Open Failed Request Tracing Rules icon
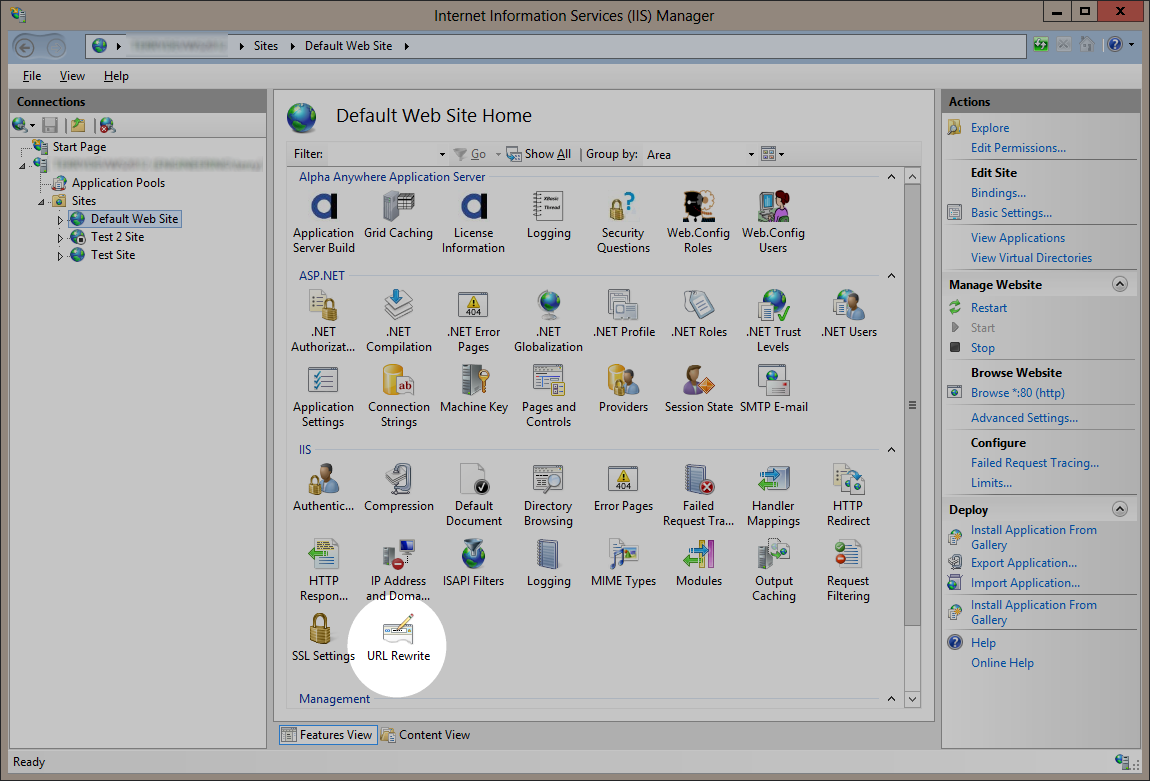The image size is (1150, 781). [x=698, y=495]
